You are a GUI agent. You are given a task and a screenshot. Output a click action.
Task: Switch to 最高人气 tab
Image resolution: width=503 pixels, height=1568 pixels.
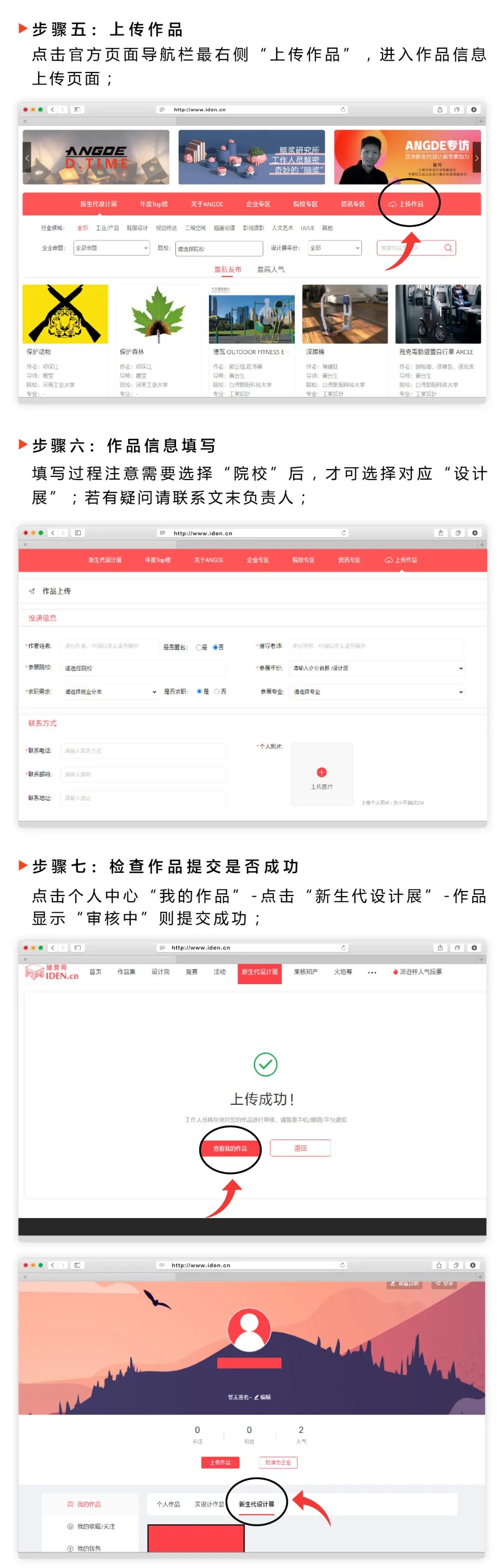click(271, 269)
